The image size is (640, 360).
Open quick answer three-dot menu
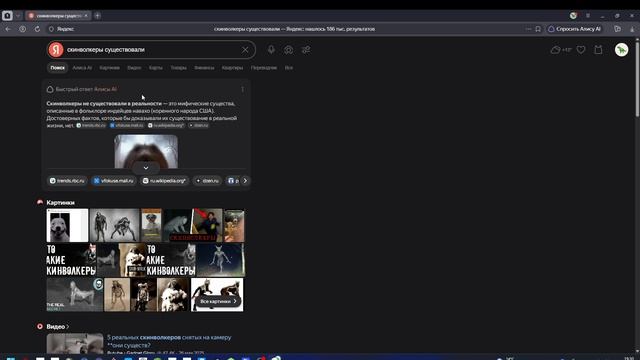242,89
